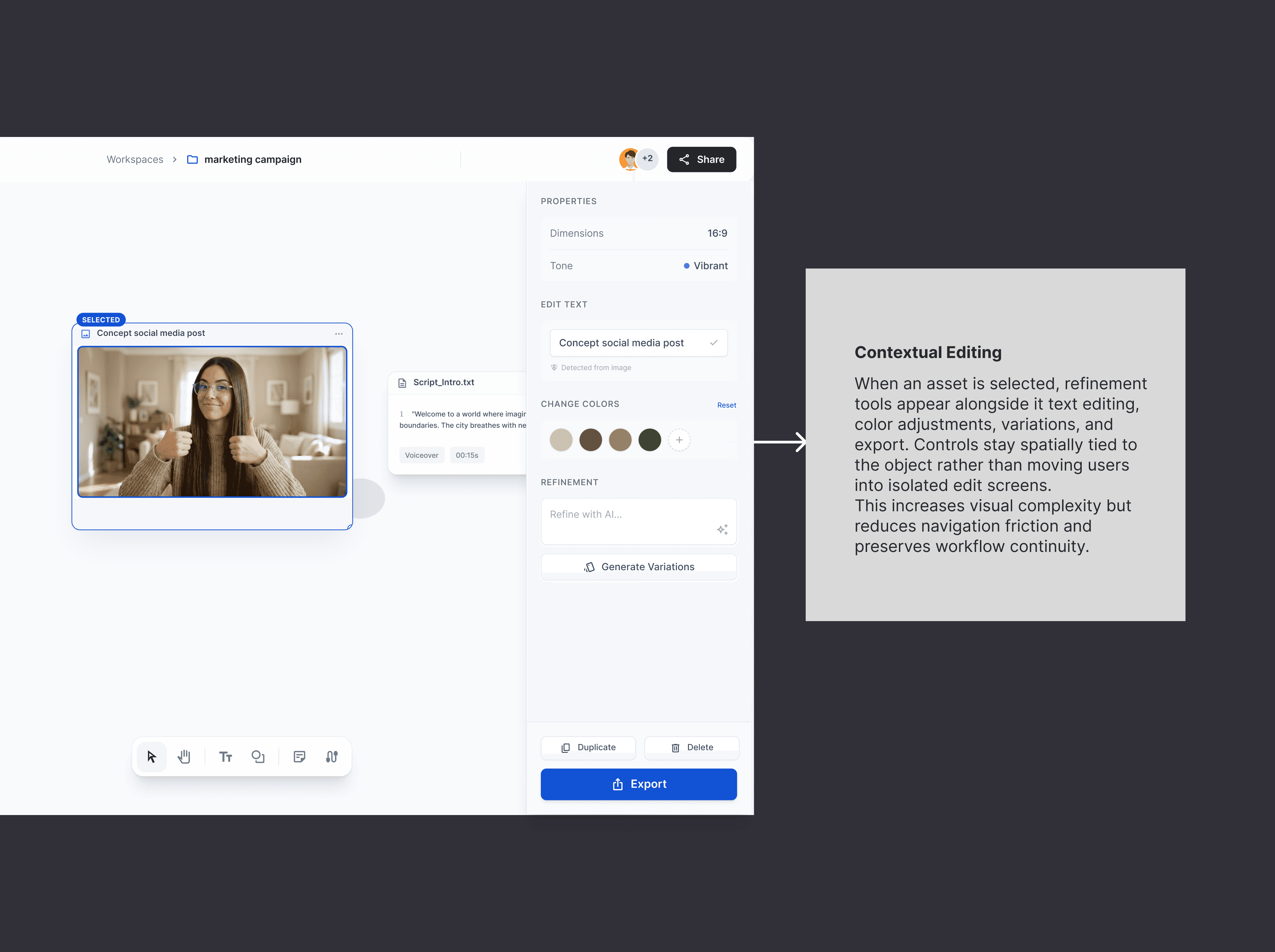The width and height of the screenshot is (1275, 952).
Task: Open the three-dot menu on Concept card
Action: pos(339,334)
